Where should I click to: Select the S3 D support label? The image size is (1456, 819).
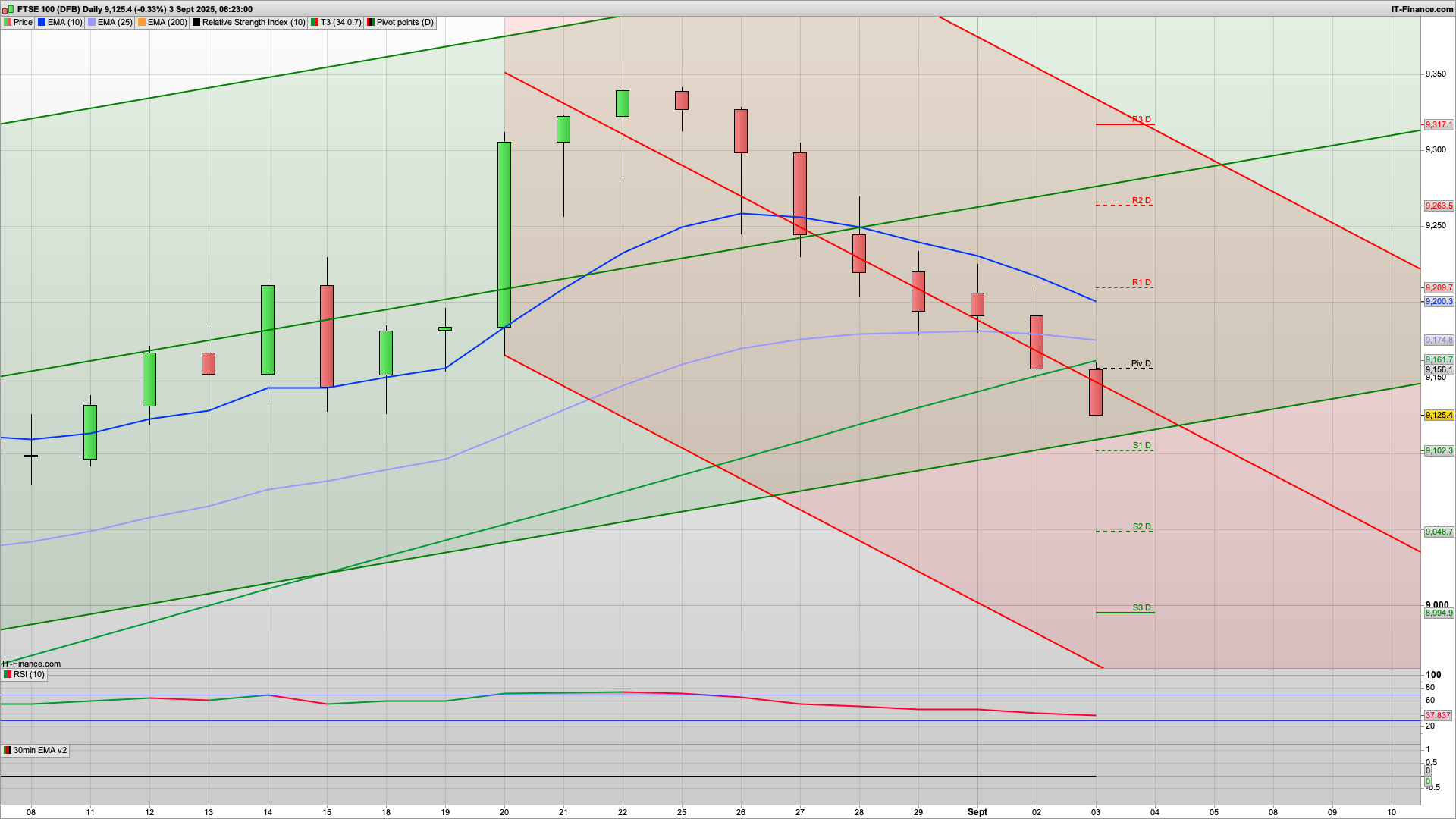point(1142,607)
